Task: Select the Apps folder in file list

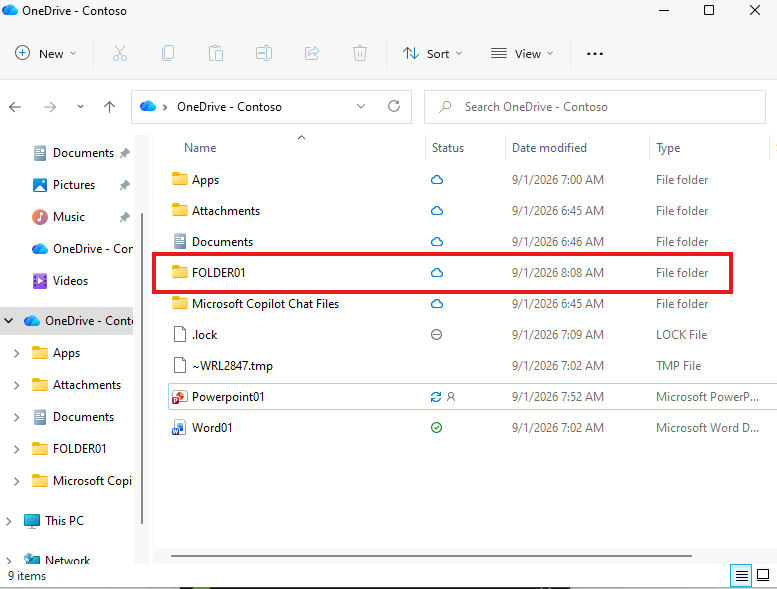Action: 205,180
